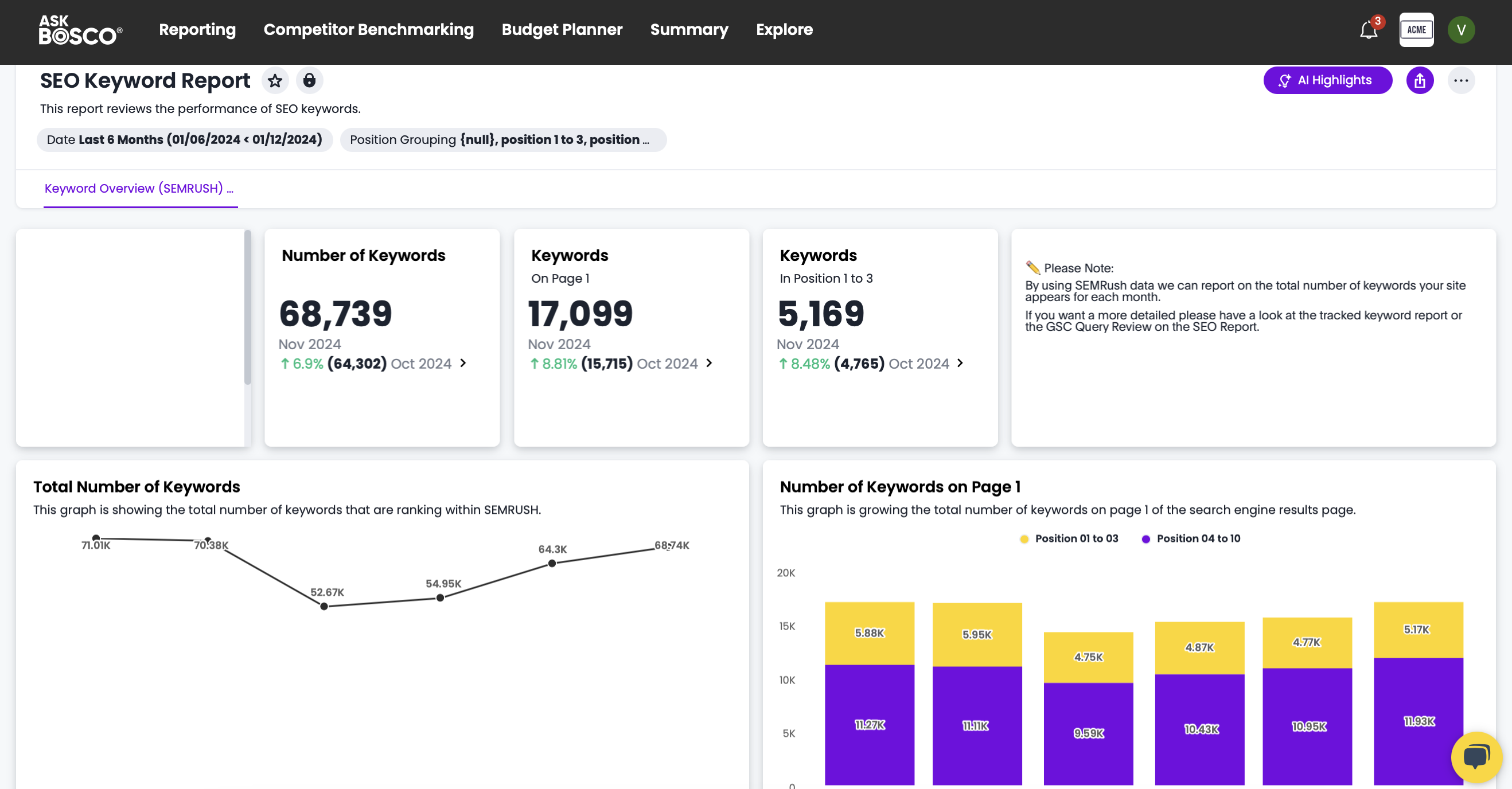
Task: Click the purple share icon
Action: 1419,80
